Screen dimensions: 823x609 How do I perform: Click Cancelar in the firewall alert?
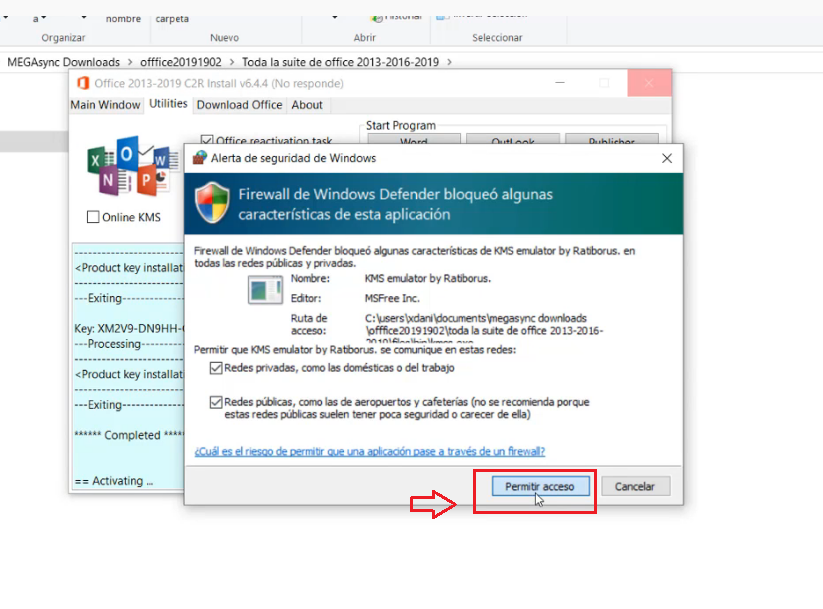635,486
